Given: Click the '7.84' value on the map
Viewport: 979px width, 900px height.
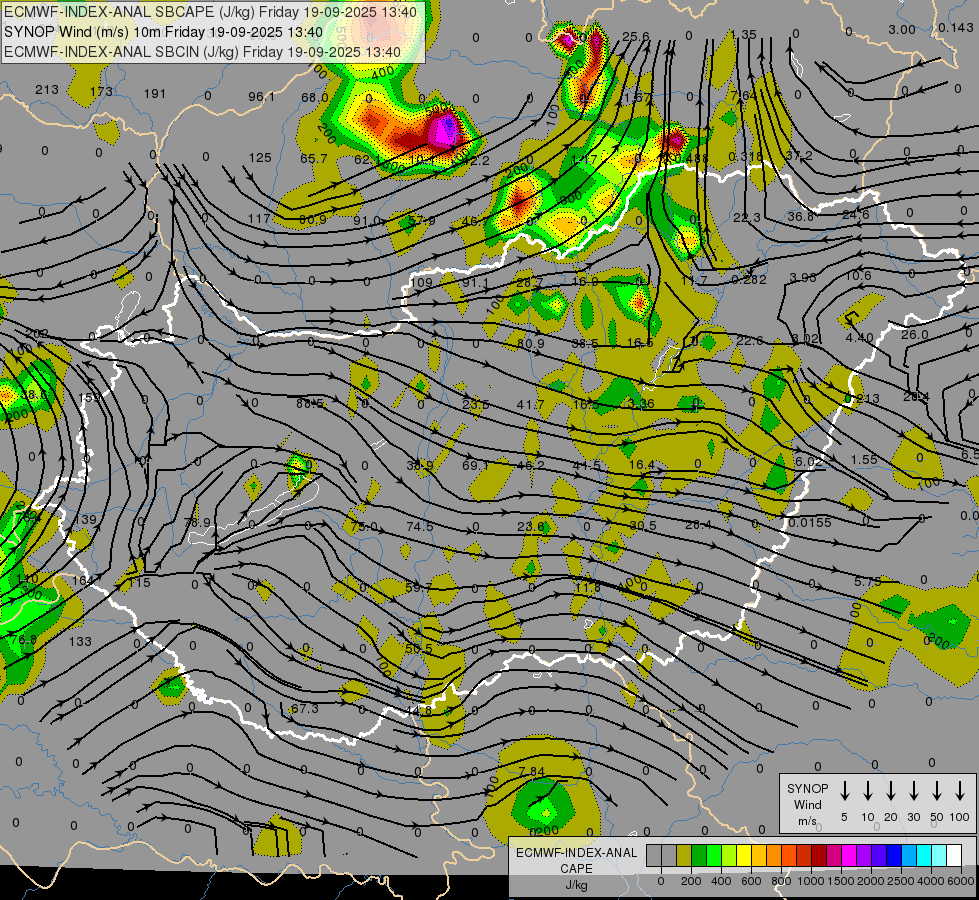Looking at the screenshot, I should pos(531,771).
